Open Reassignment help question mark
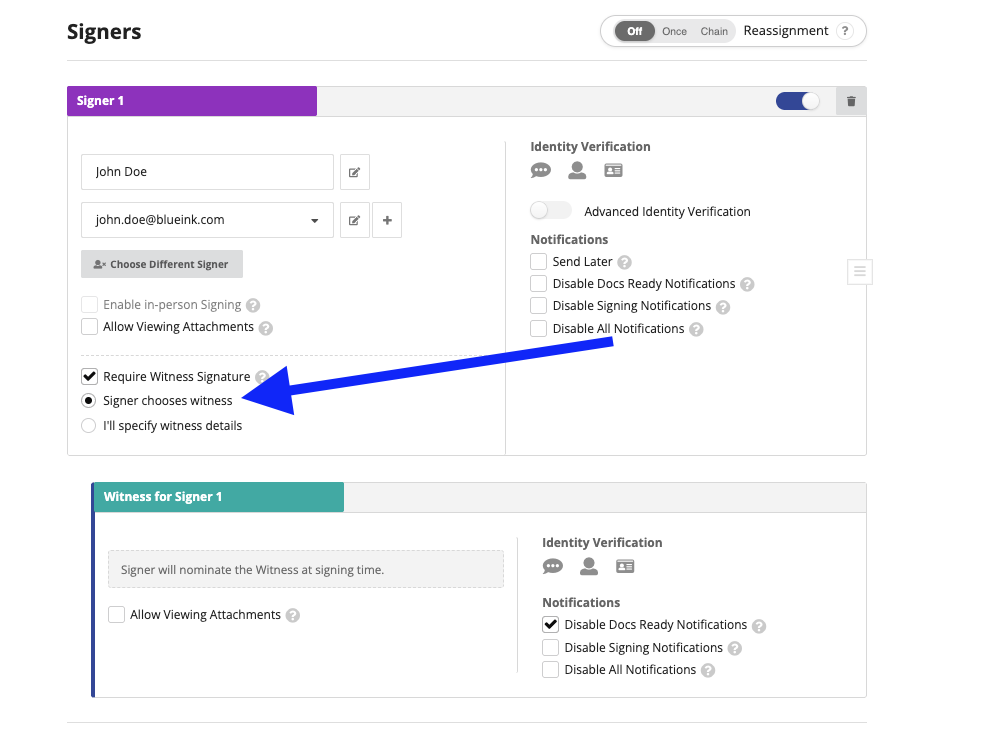 click(x=845, y=31)
